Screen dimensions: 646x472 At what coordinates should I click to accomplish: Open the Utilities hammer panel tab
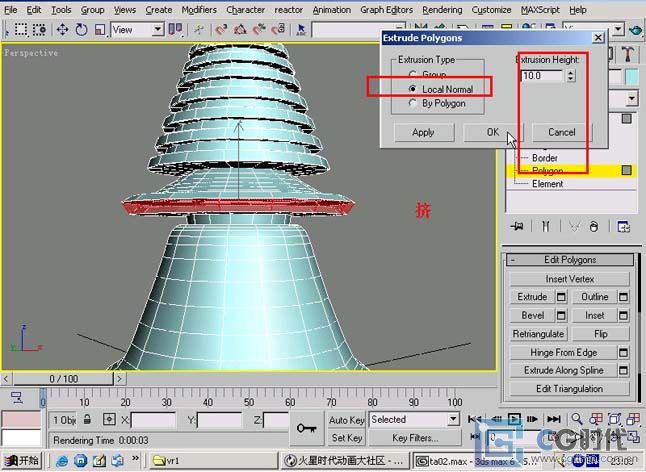[x=628, y=54]
